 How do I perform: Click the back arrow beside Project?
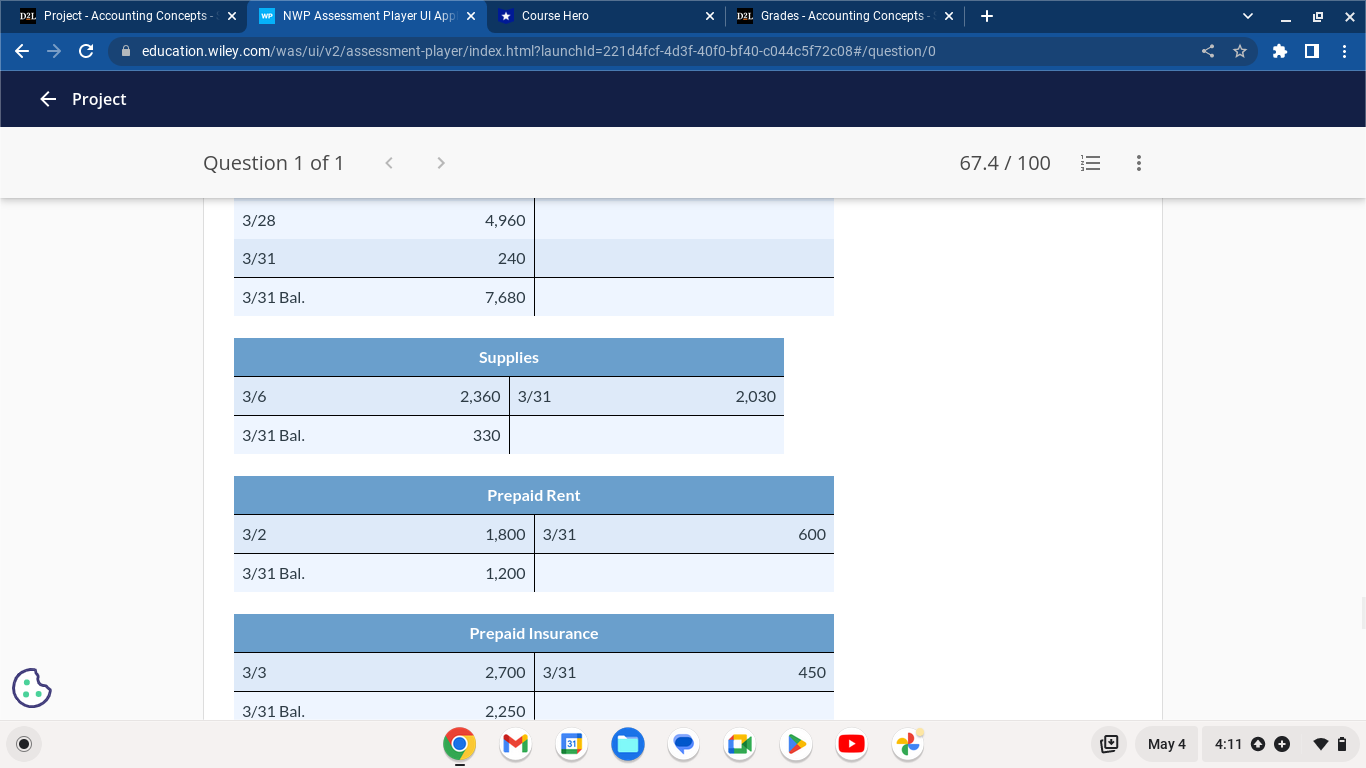pyautogui.click(x=48, y=99)
